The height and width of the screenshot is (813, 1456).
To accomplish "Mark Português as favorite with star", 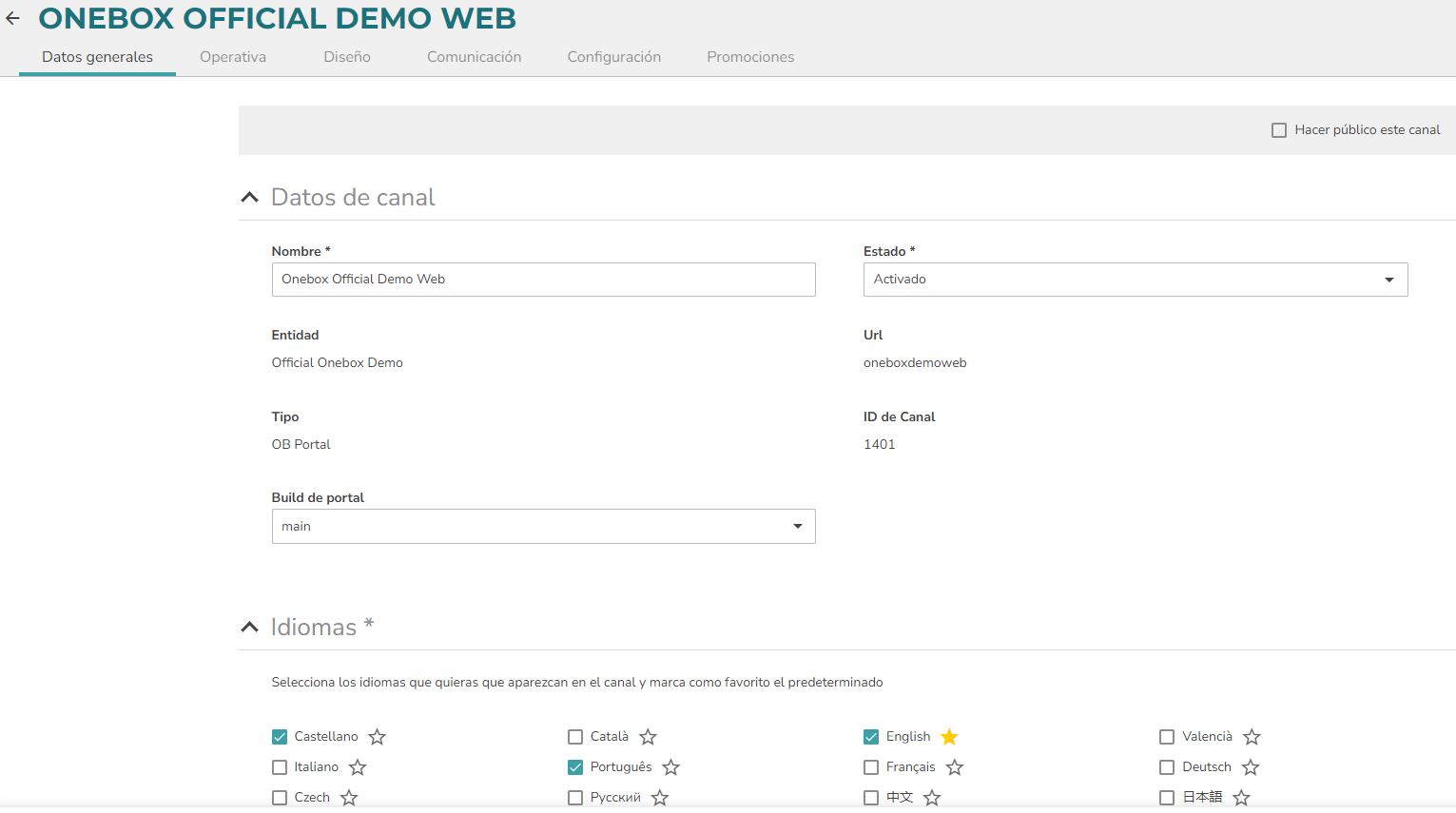I will tap(671, 767).
